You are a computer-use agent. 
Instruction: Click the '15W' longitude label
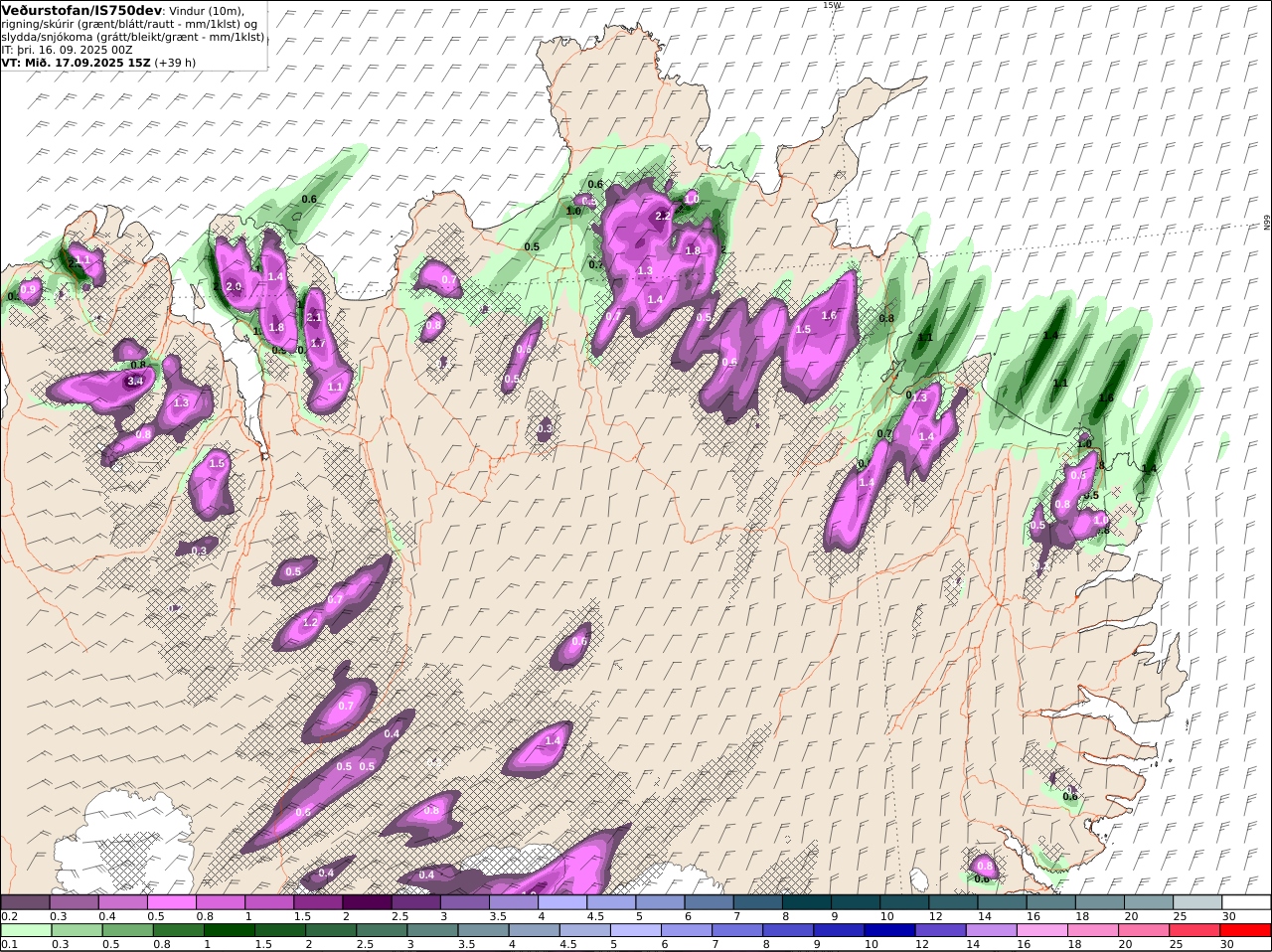click(831, 5)
